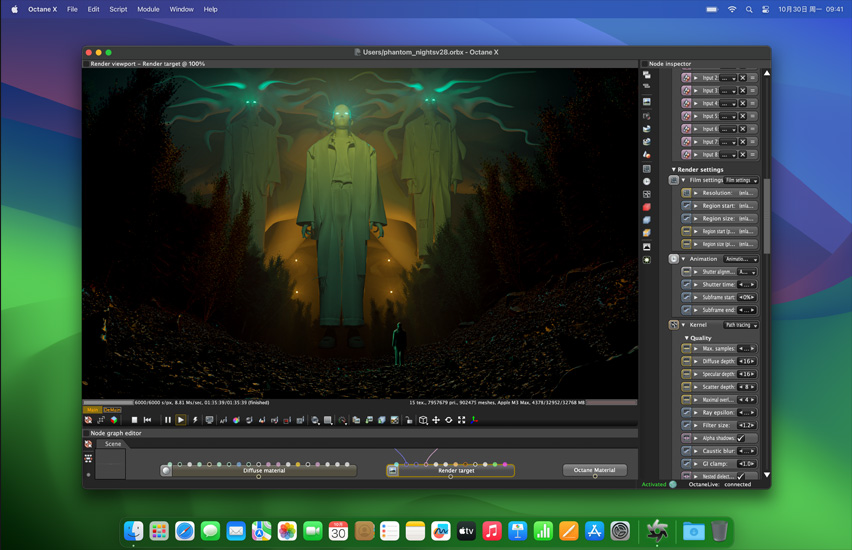
Task: Select the Render target node
Action: [x=456, y=470]
